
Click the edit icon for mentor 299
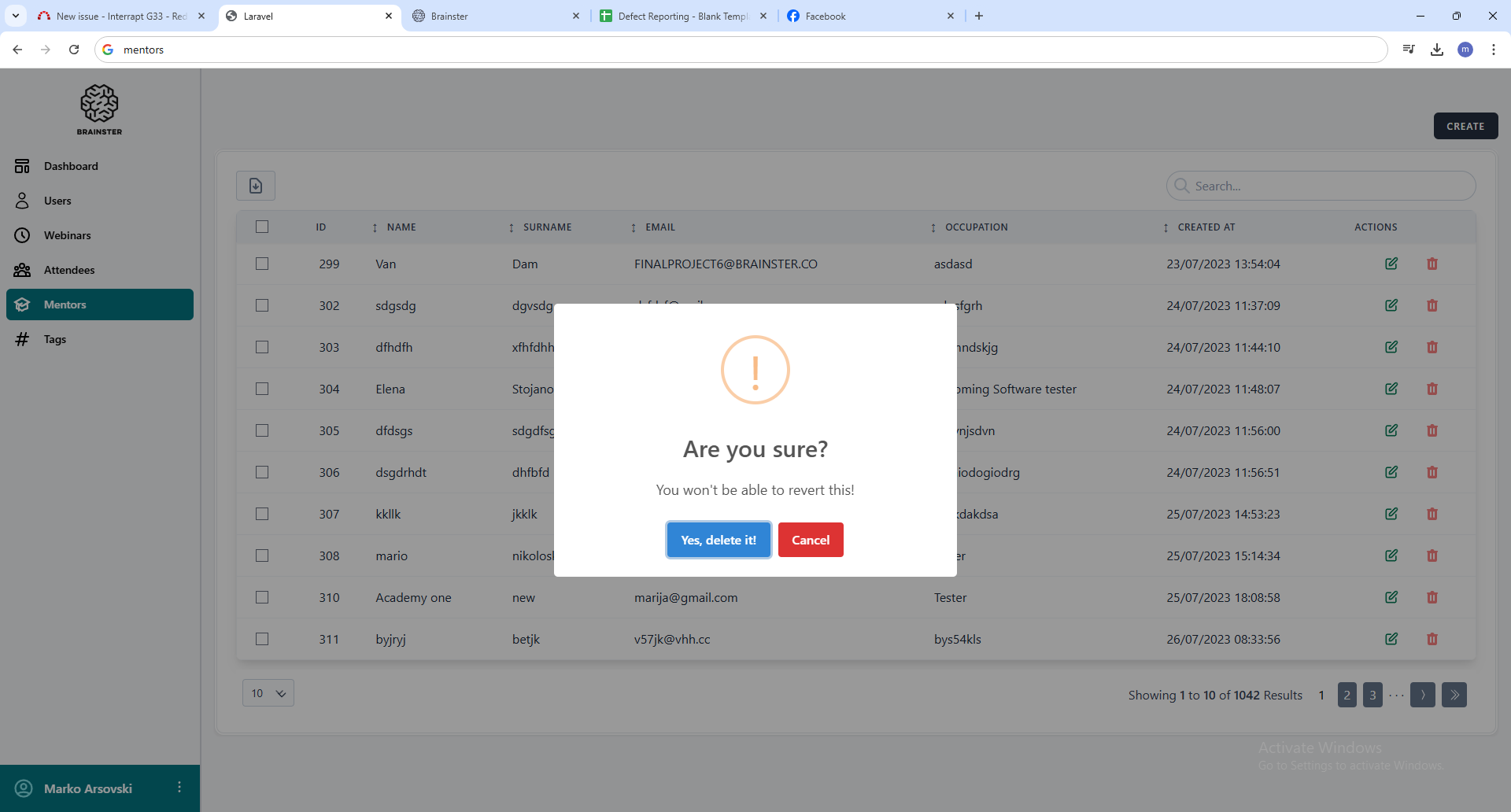click(1391, 264)
